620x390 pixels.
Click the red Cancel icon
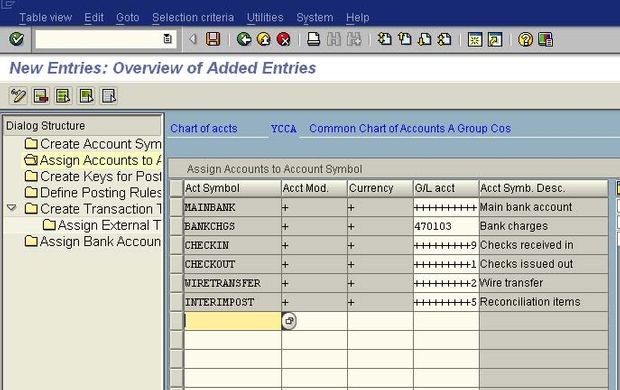click(284, 39)
